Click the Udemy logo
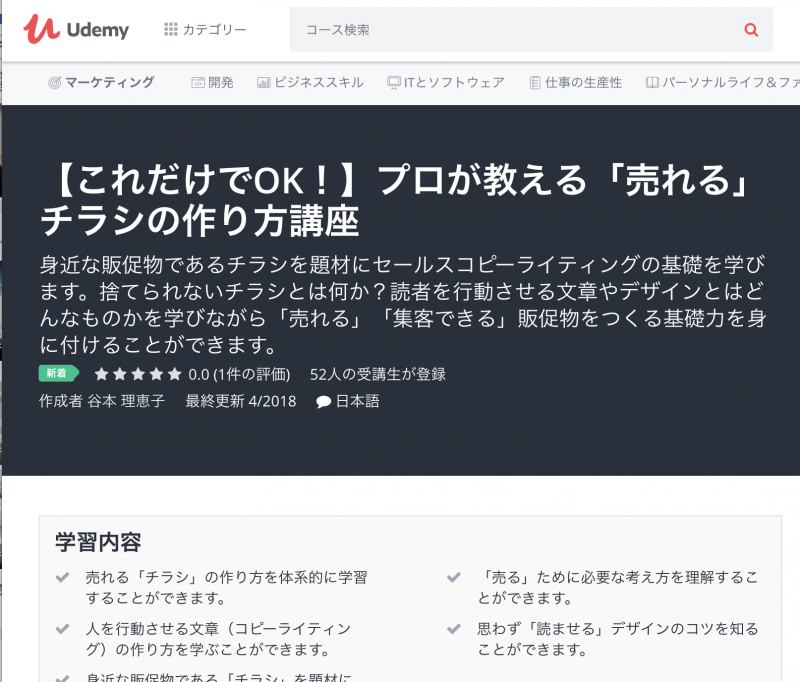 (x=77, y=29)
